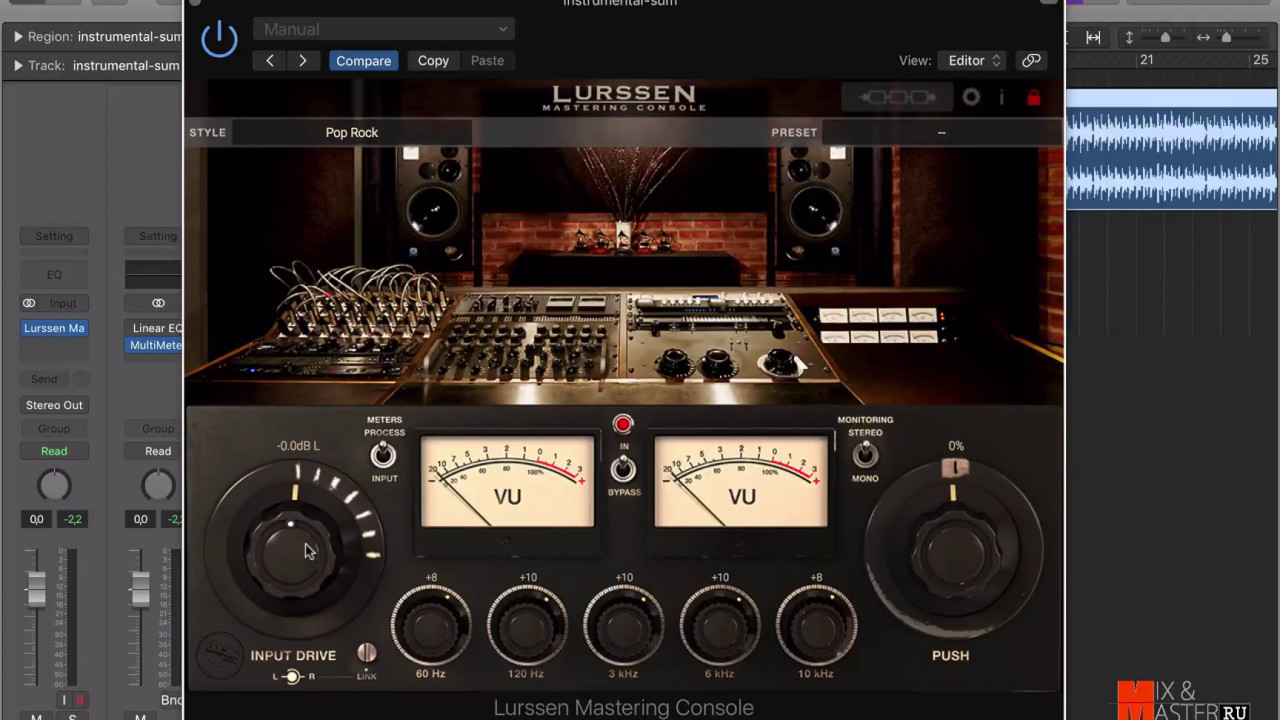The image size is (1280, 720).
Task: Click the first channel volume fader
Action: point(36,589)
